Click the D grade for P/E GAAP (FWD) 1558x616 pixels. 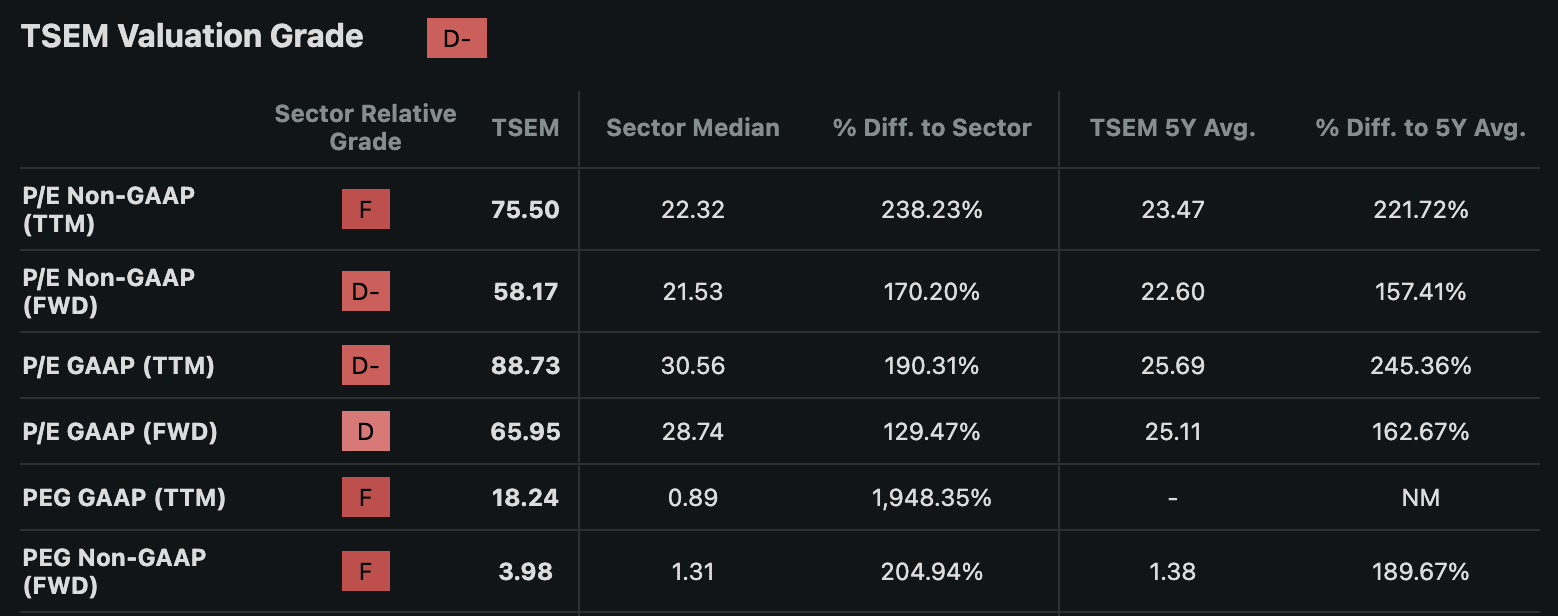tap(366, 432)
